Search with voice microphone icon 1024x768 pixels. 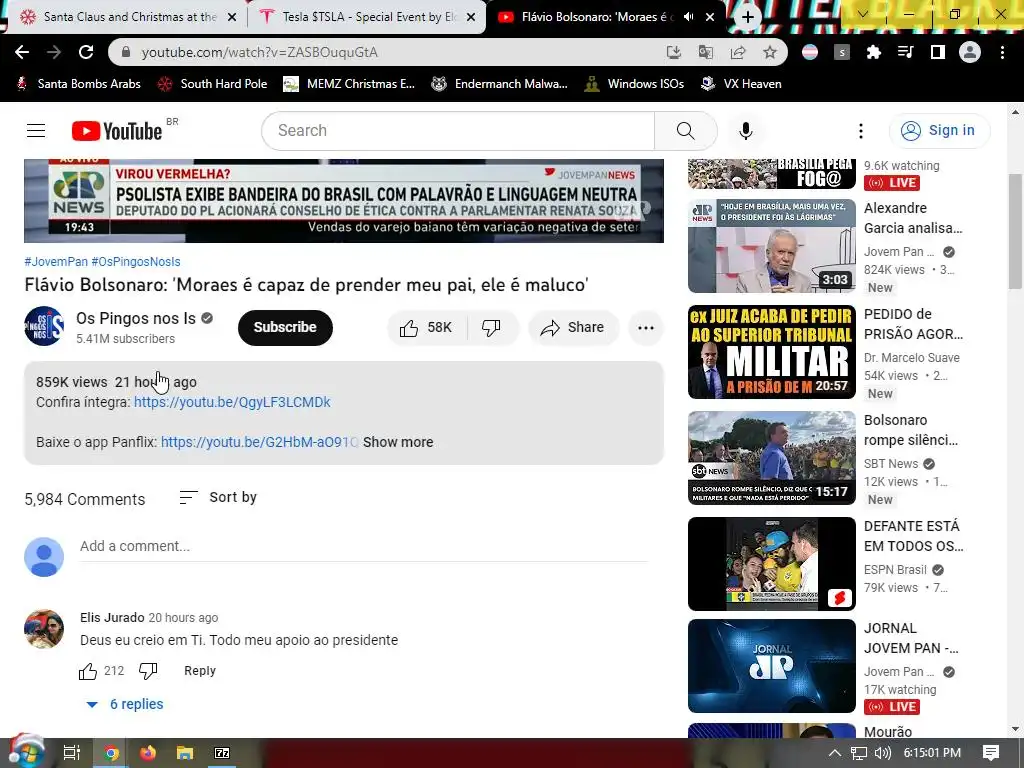point(746,131)
